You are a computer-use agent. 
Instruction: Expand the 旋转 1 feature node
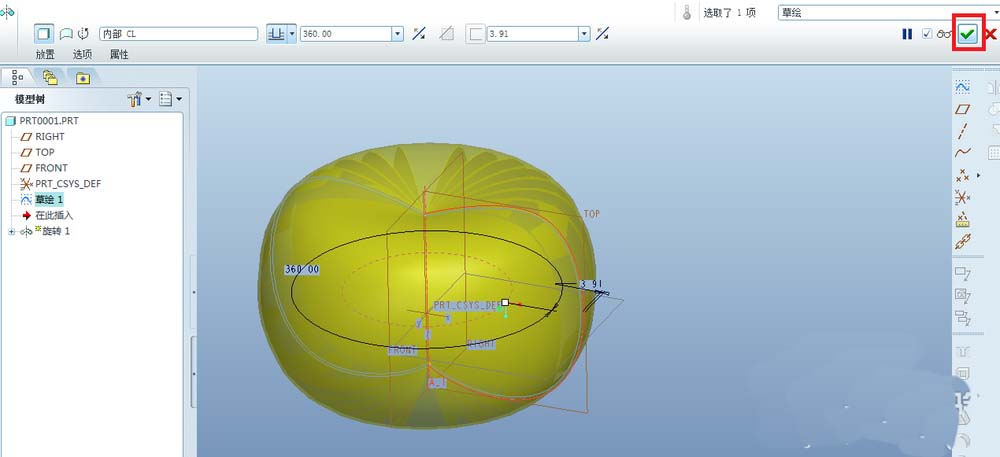(x=11, y=231)
